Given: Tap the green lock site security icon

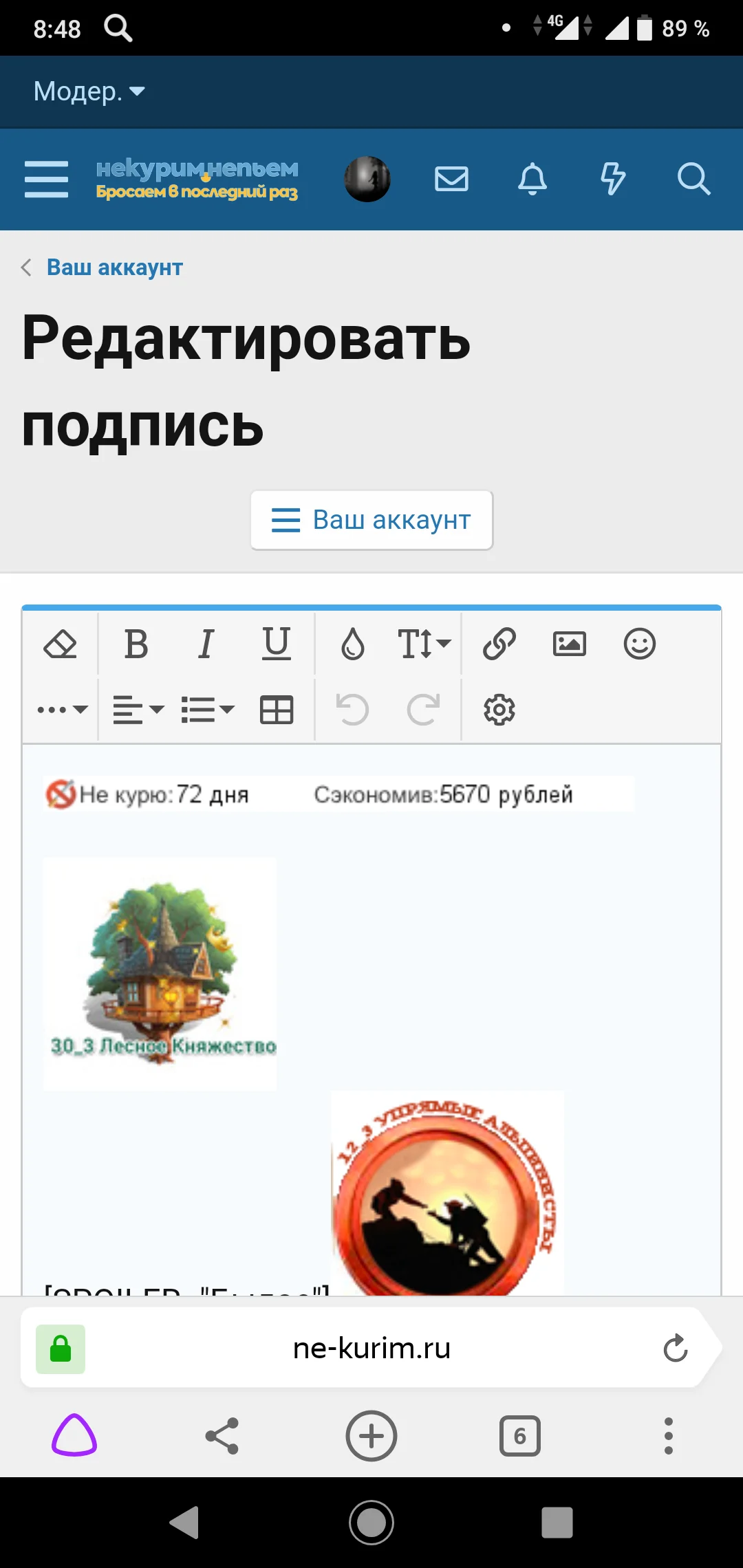Looking at the screenshot, I should coord(61,1349).
